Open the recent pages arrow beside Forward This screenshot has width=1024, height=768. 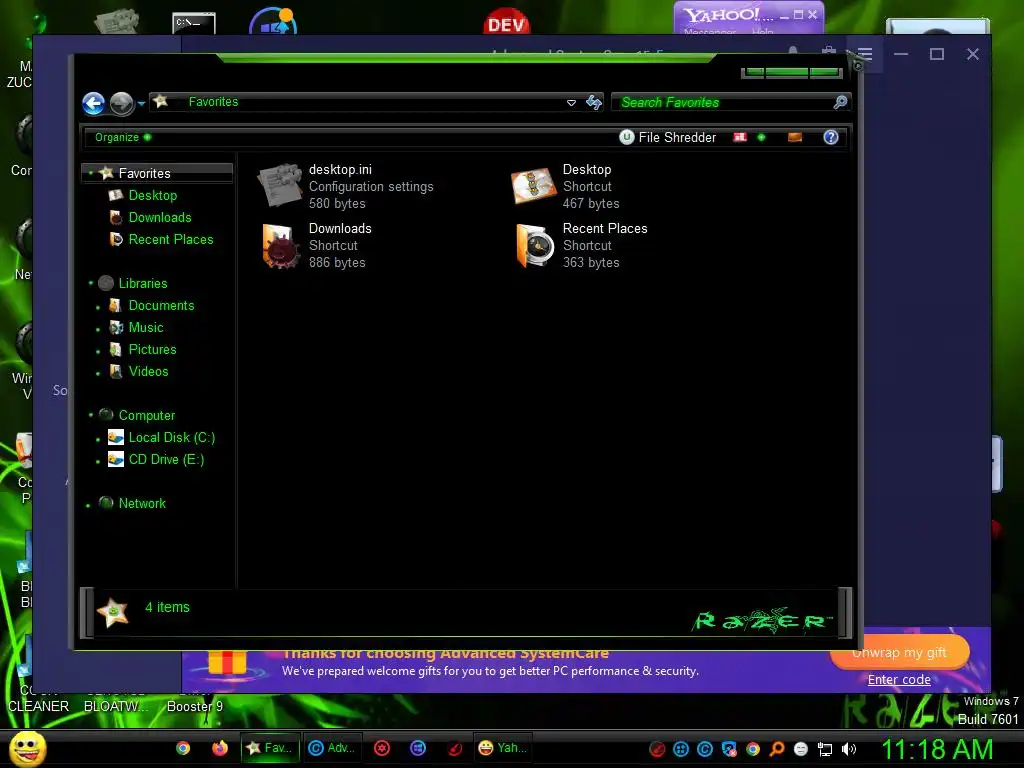[x=141, y=103]
